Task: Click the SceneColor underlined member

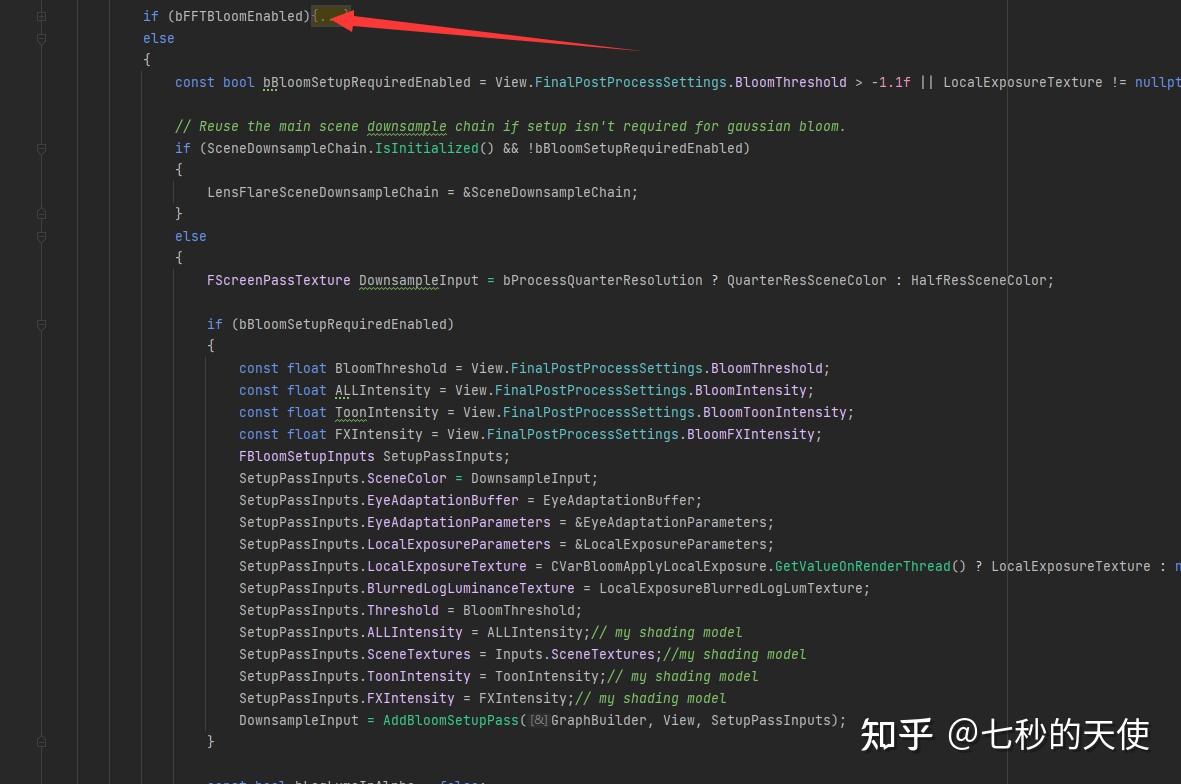Action: click(406, 478)
